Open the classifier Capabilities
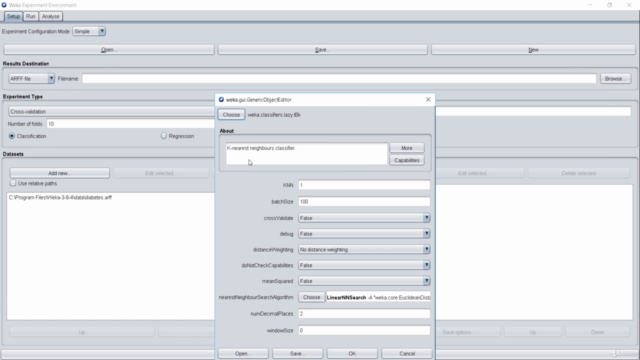 407,160
